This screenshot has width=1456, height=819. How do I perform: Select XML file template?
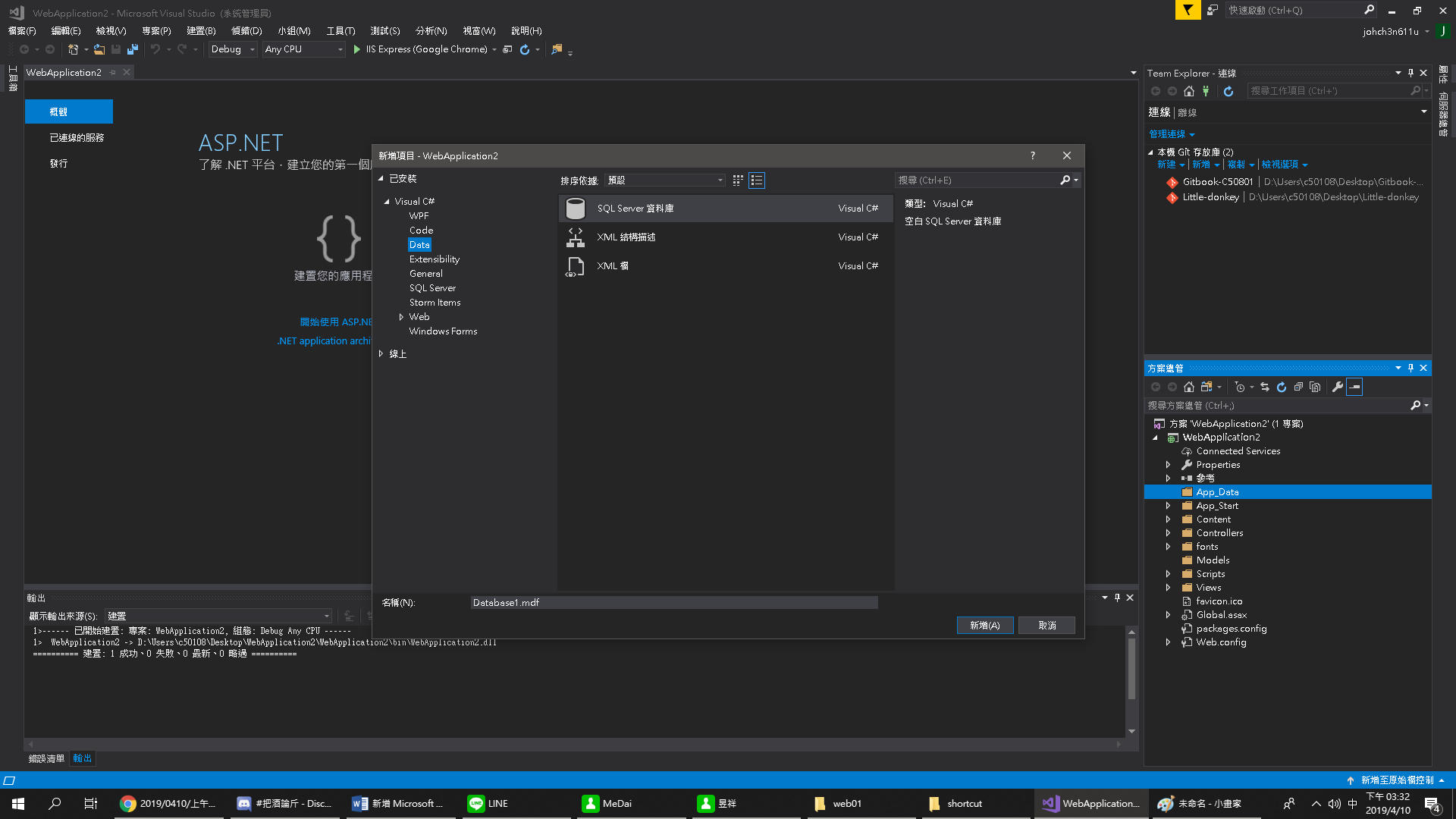726,266
